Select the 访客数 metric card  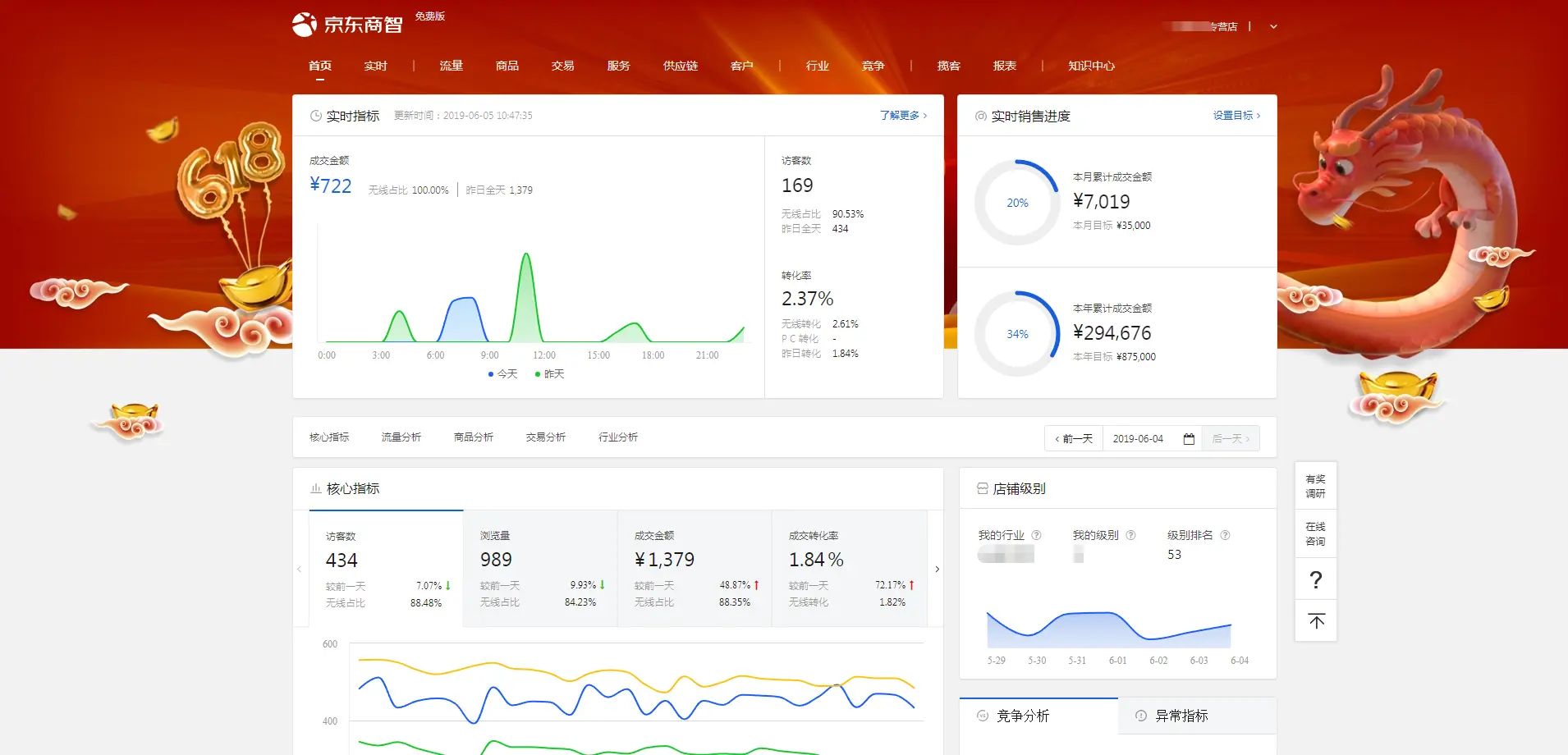click(386, 569)
